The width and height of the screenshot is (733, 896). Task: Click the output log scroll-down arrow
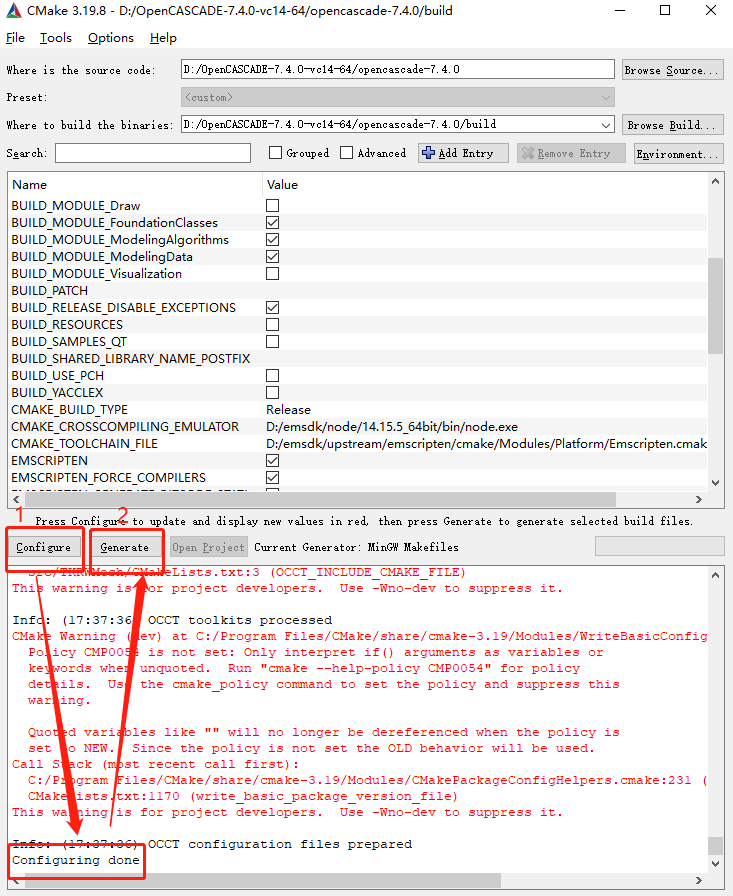pyautogui.click(x=715, y=863)
